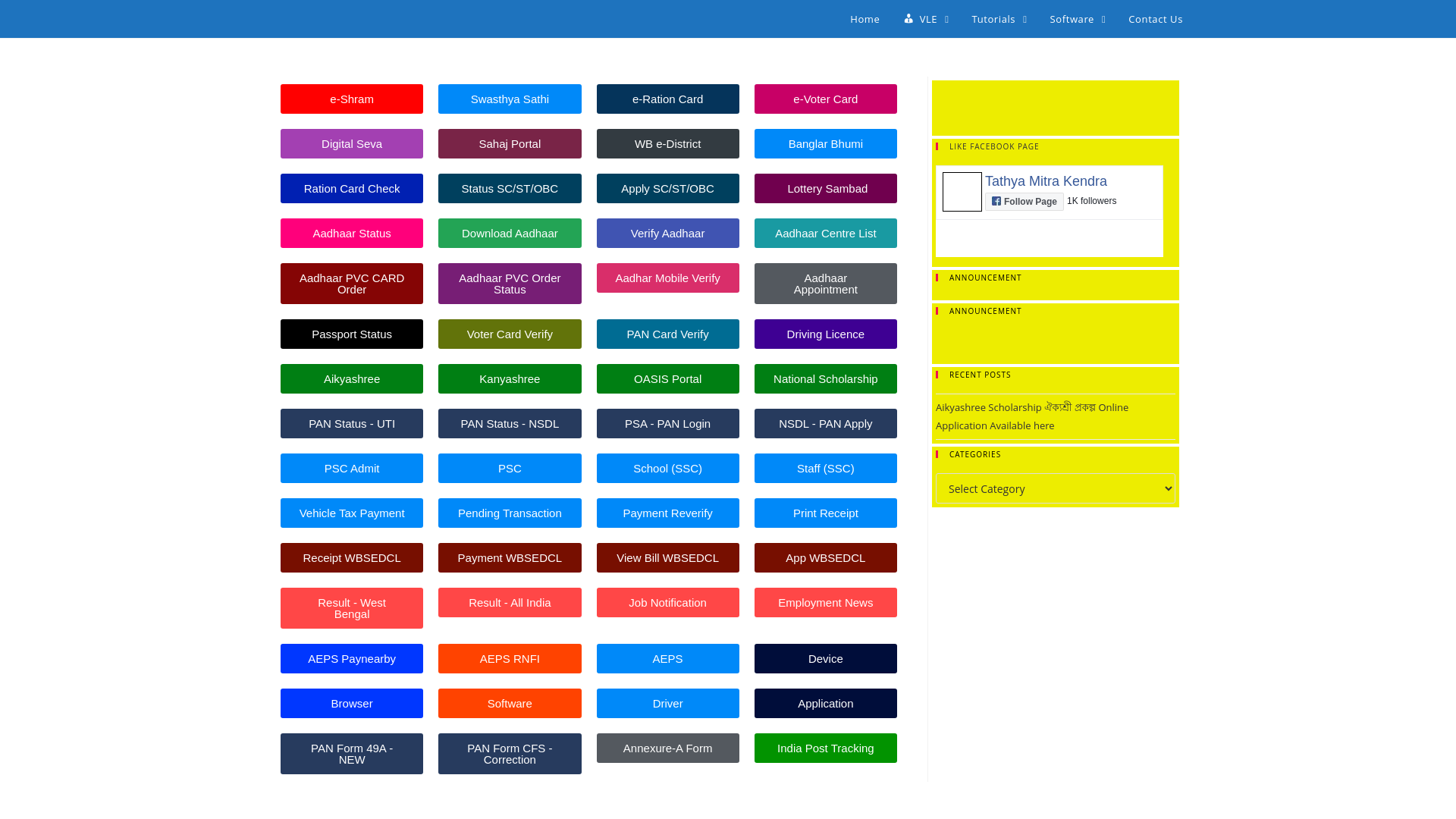Open the green Aikyashree button
1456x819 pixels.
[352, 379]
